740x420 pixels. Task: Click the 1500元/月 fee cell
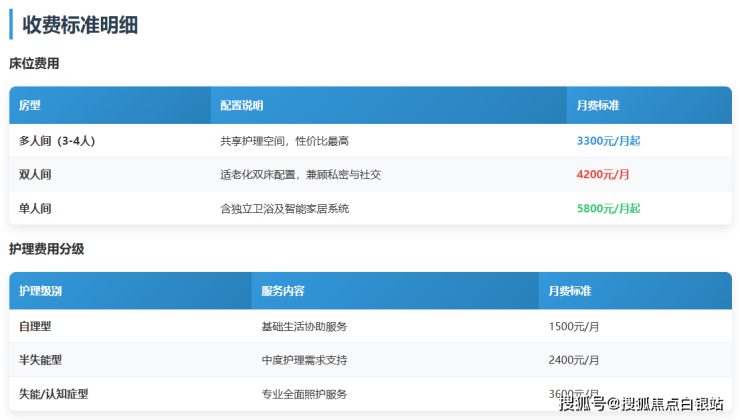575,326
